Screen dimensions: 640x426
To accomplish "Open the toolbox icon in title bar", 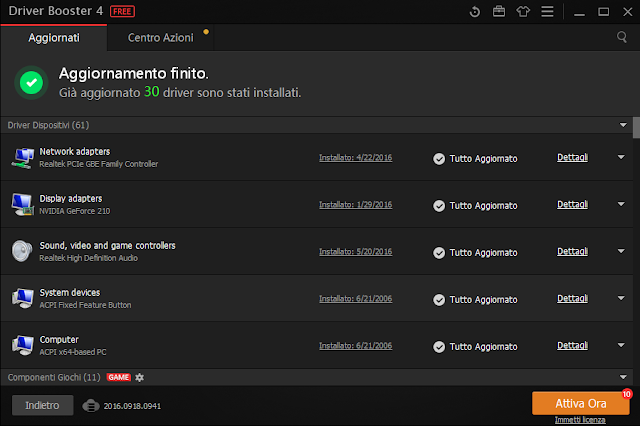I will [499, 11].
